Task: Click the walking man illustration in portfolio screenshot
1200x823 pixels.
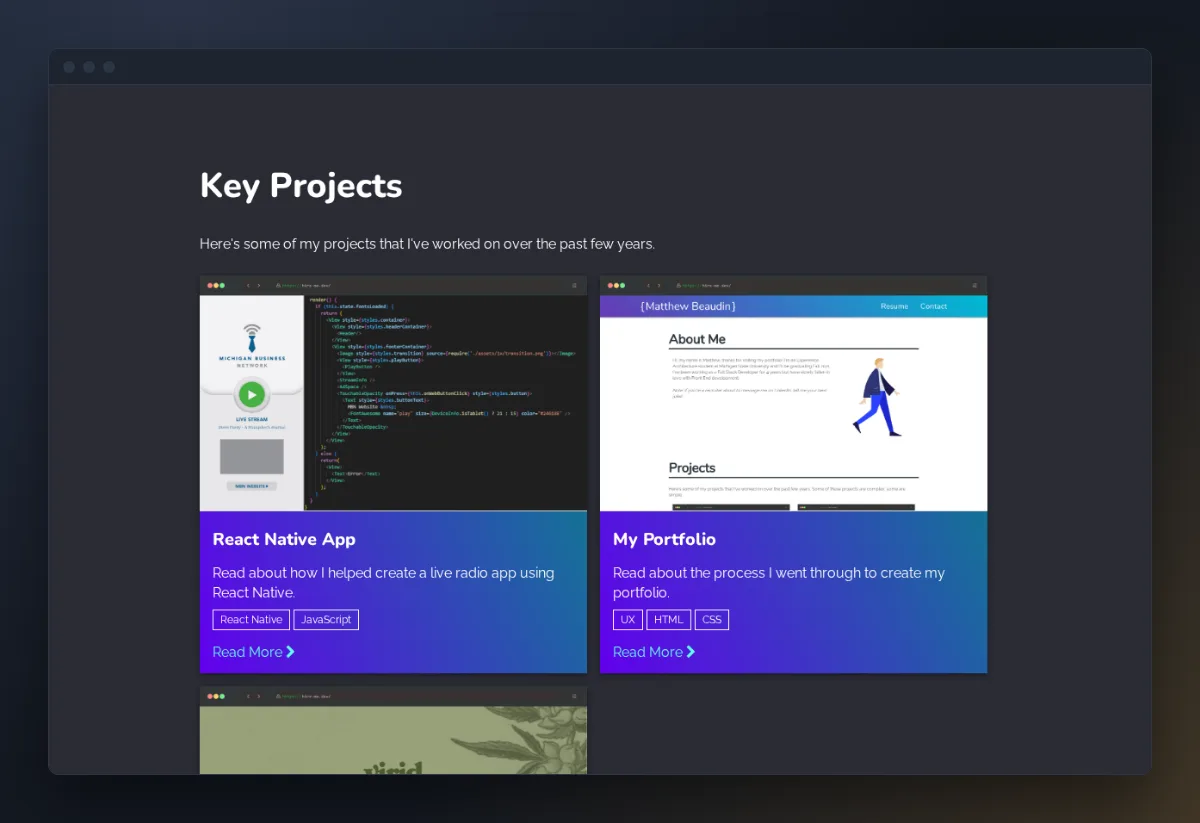Action: point(877,397)
